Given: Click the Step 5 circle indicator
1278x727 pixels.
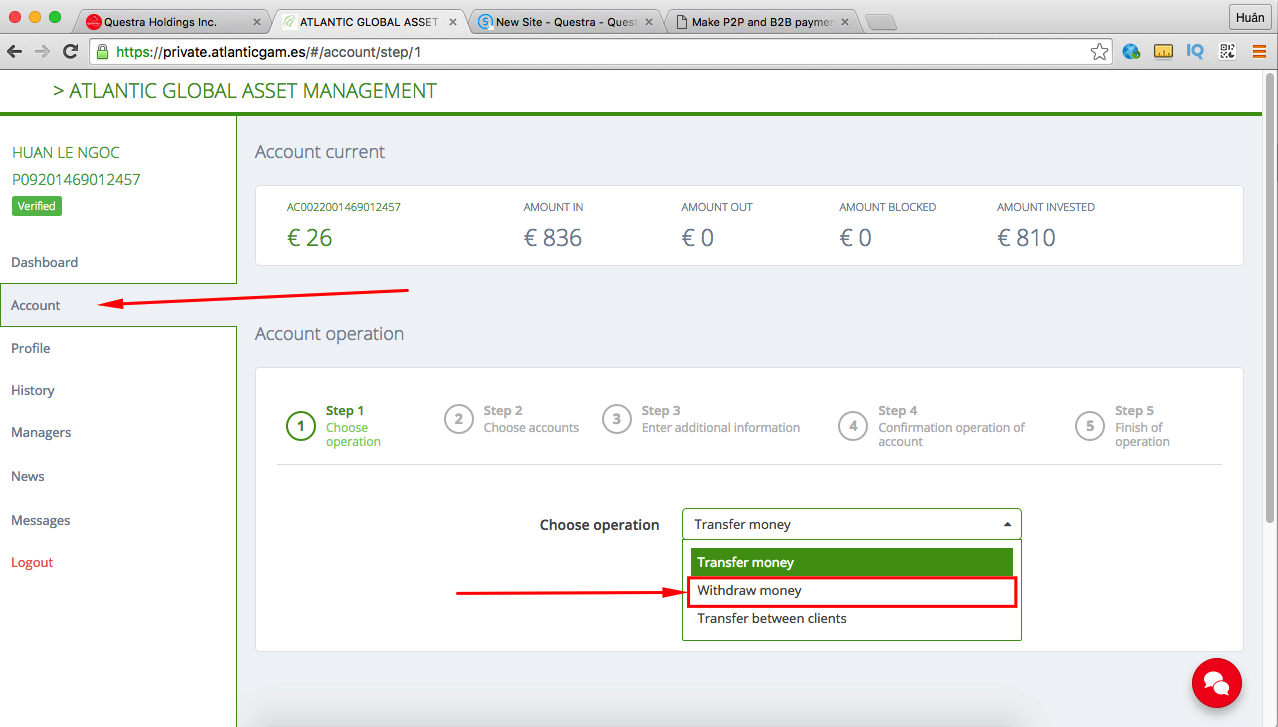Looking at the screenshot, I should click(1090, 426).
